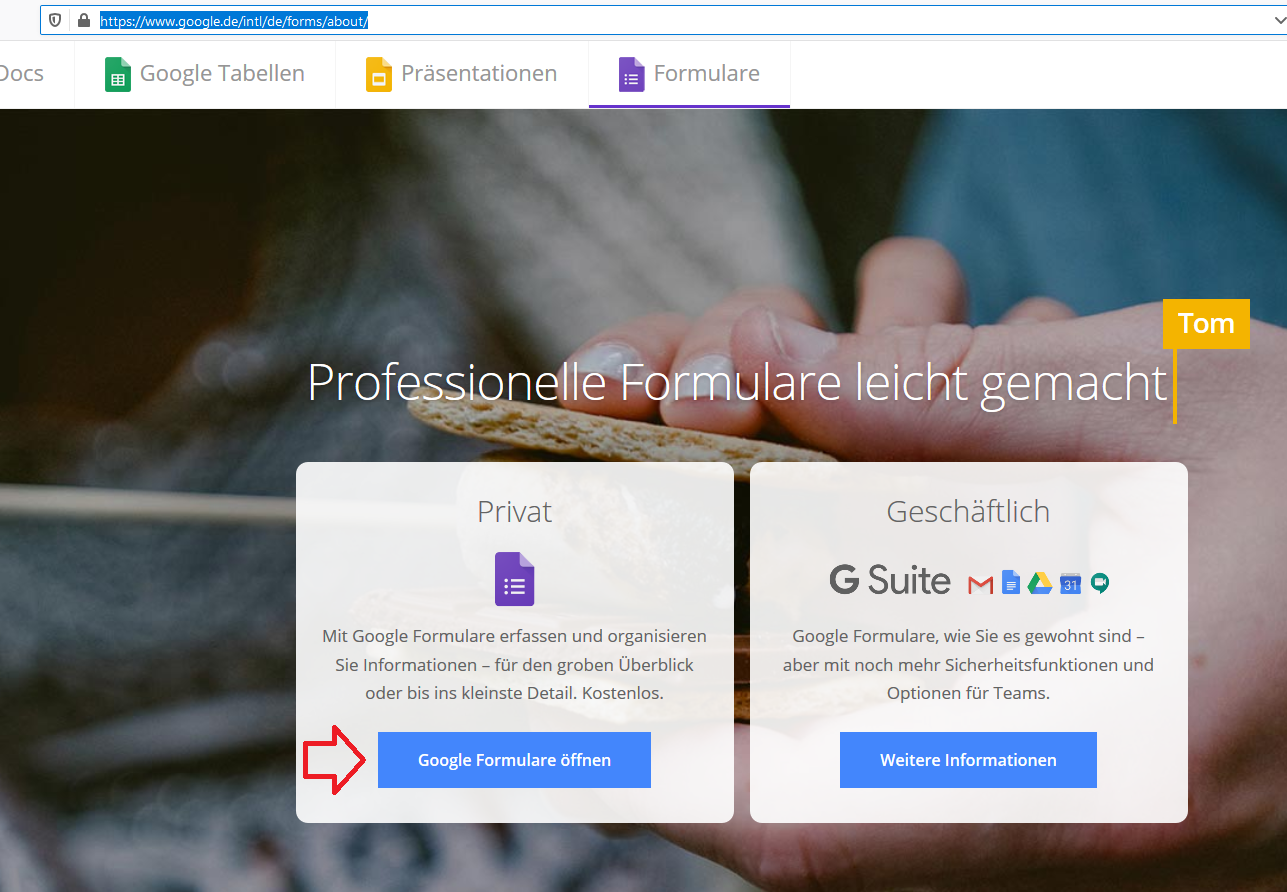Click the Google Drive triangle icon
Viewport: 1287px width, 892px height.
[1040, 583]
